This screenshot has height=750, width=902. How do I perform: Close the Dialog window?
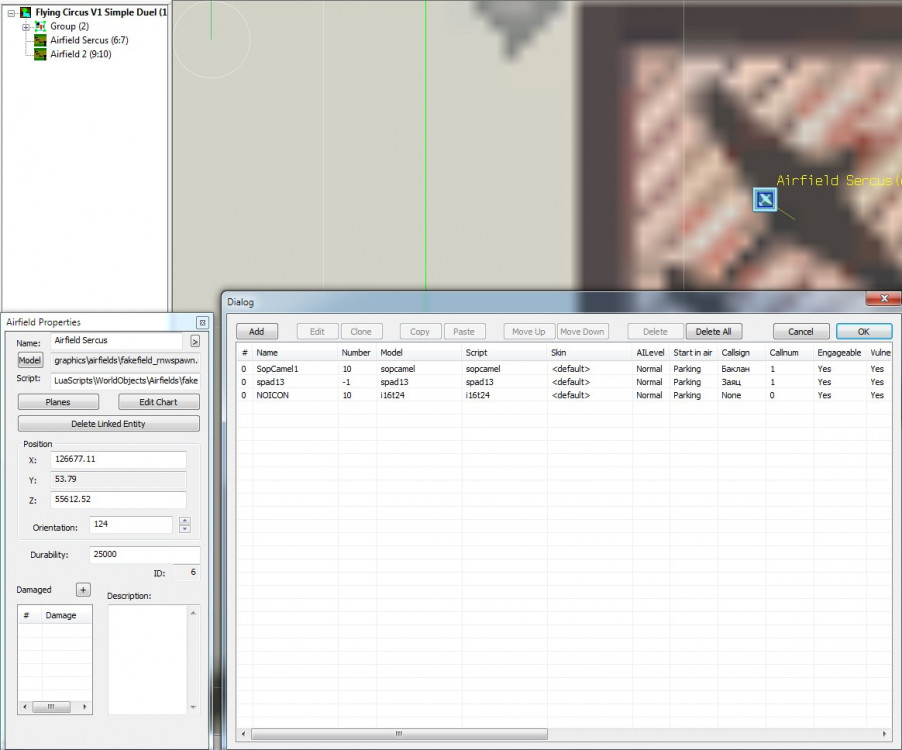pos(884,299)
